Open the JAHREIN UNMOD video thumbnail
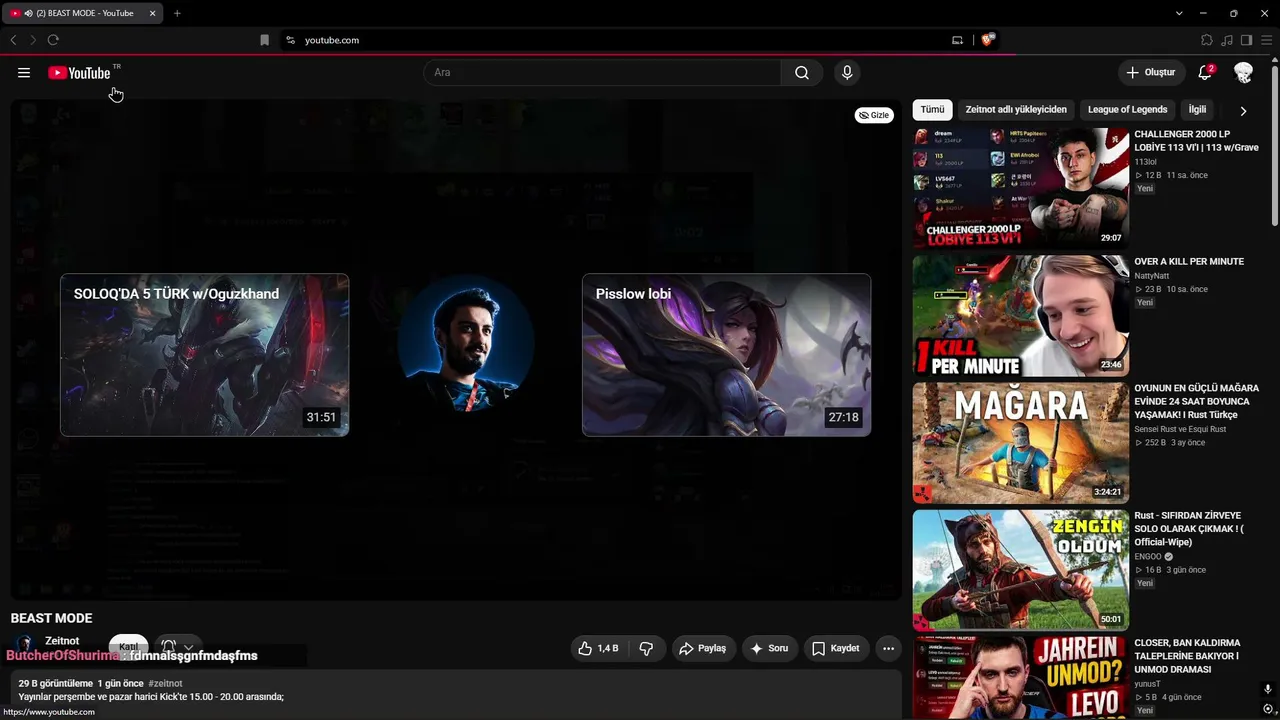1280x720 pixels. tap(1021, 678)
